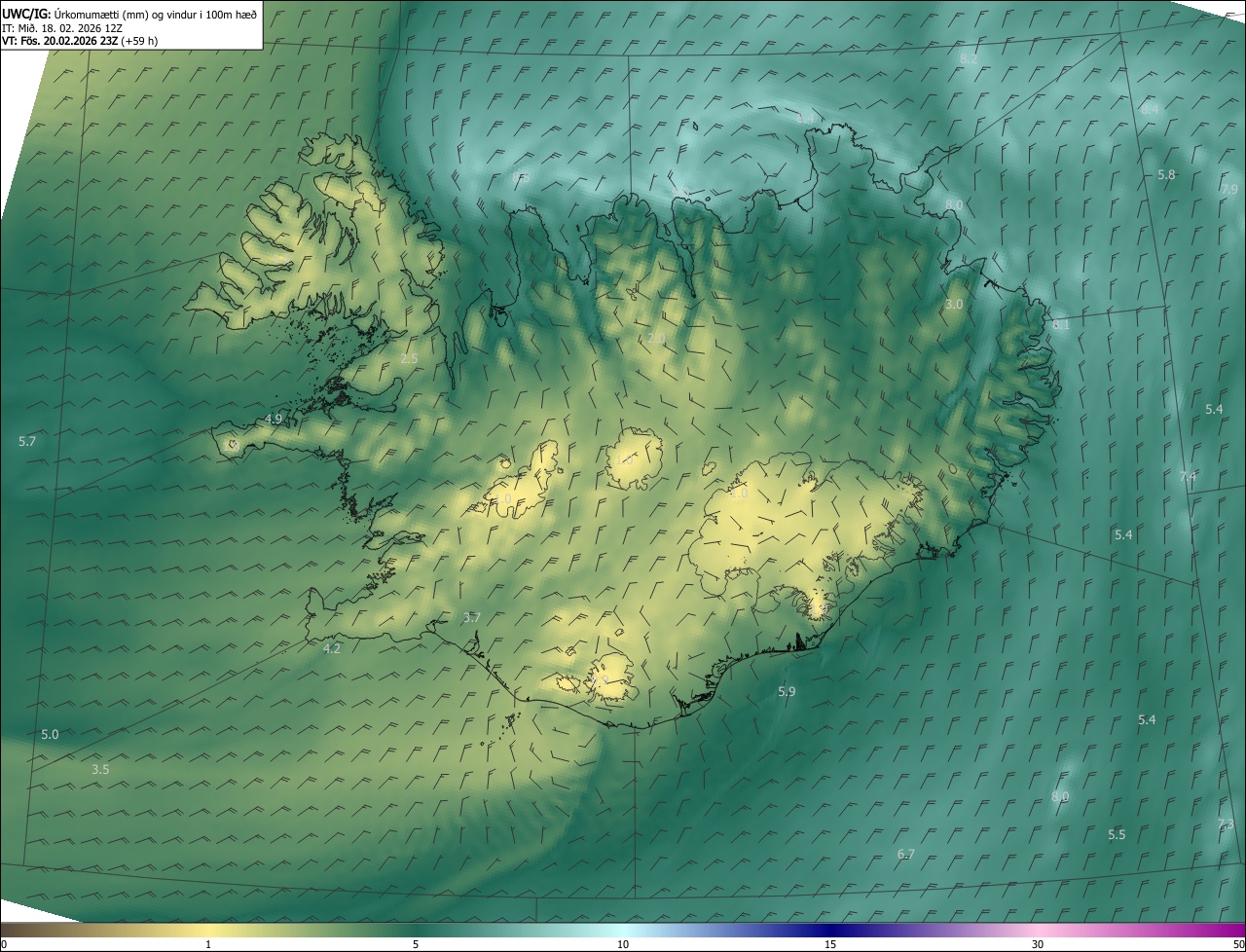The width and height of the screenshot is (1246, 952).
Task: Click the 6.7 value label on the map
Action: [x=906, y=854]
